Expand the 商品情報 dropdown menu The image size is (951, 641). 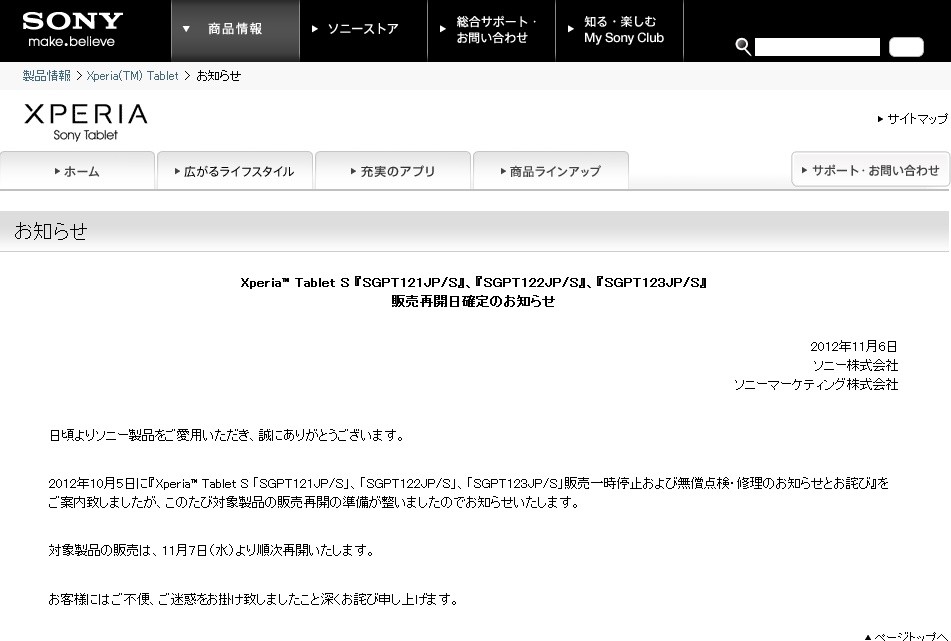coord(235,30)
